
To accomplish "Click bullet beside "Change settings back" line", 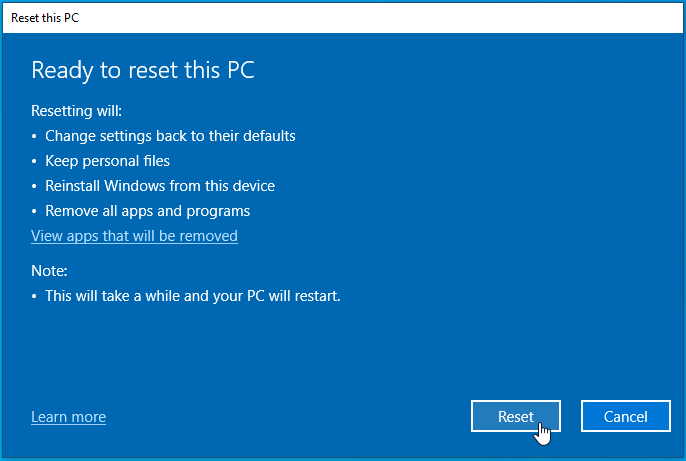I will coord(35,136).
